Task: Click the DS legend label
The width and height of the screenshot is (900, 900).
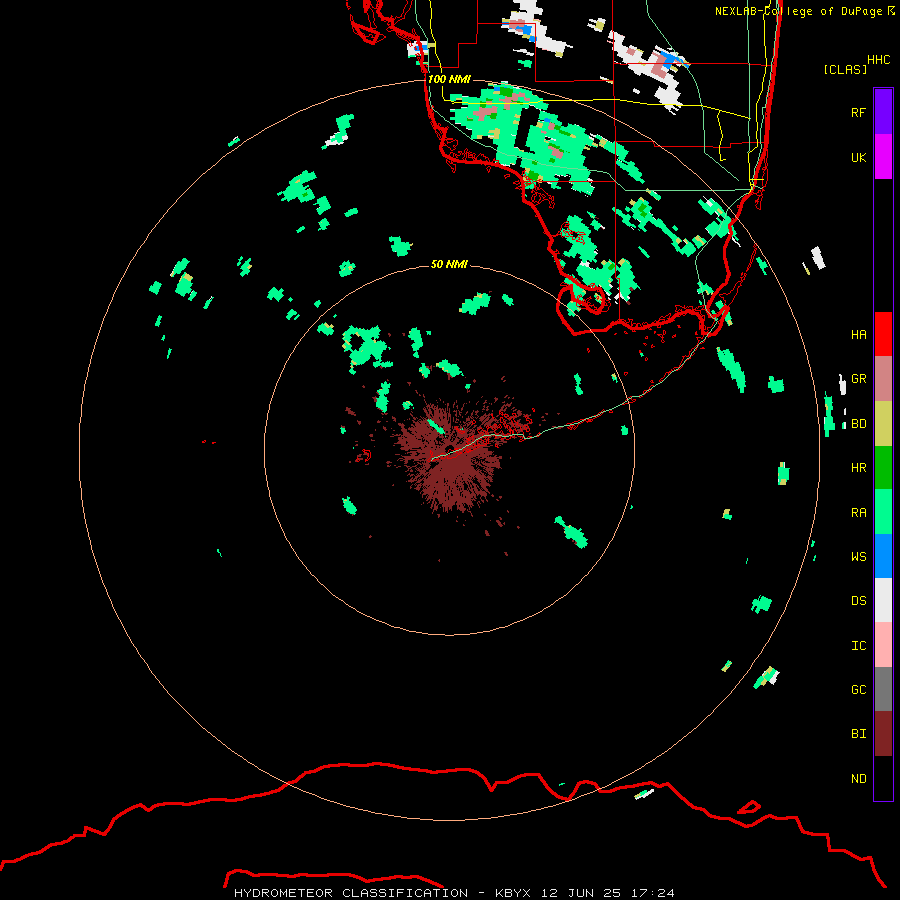Action: click(x=858, y=600)
